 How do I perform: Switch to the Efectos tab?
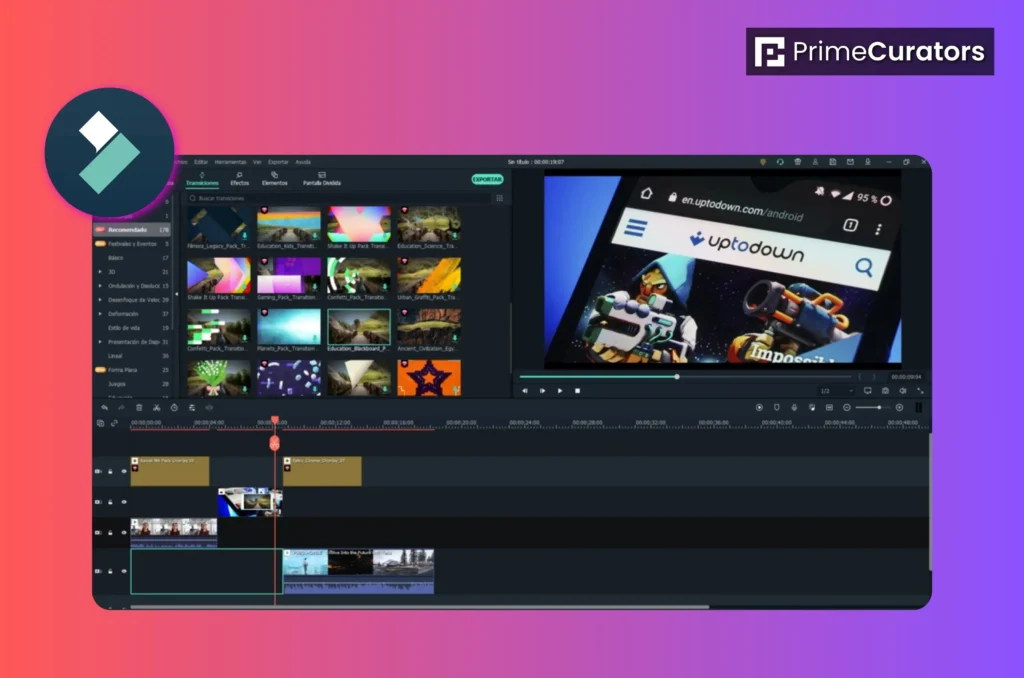[240, 182]
